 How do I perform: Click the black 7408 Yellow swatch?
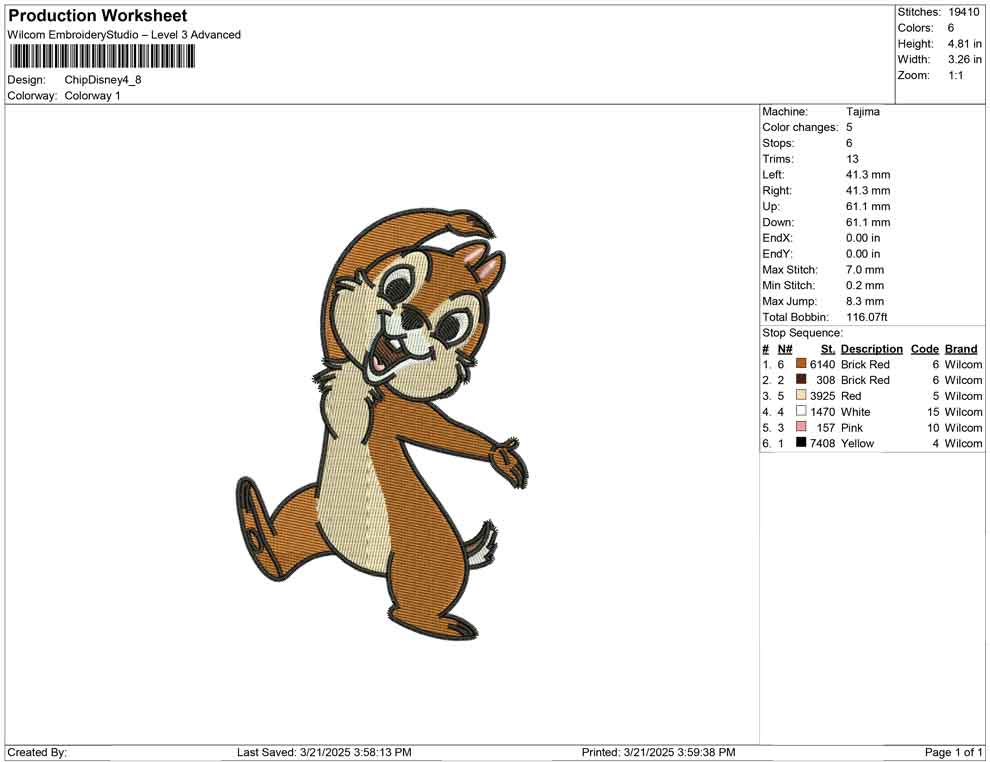(801, 443)
